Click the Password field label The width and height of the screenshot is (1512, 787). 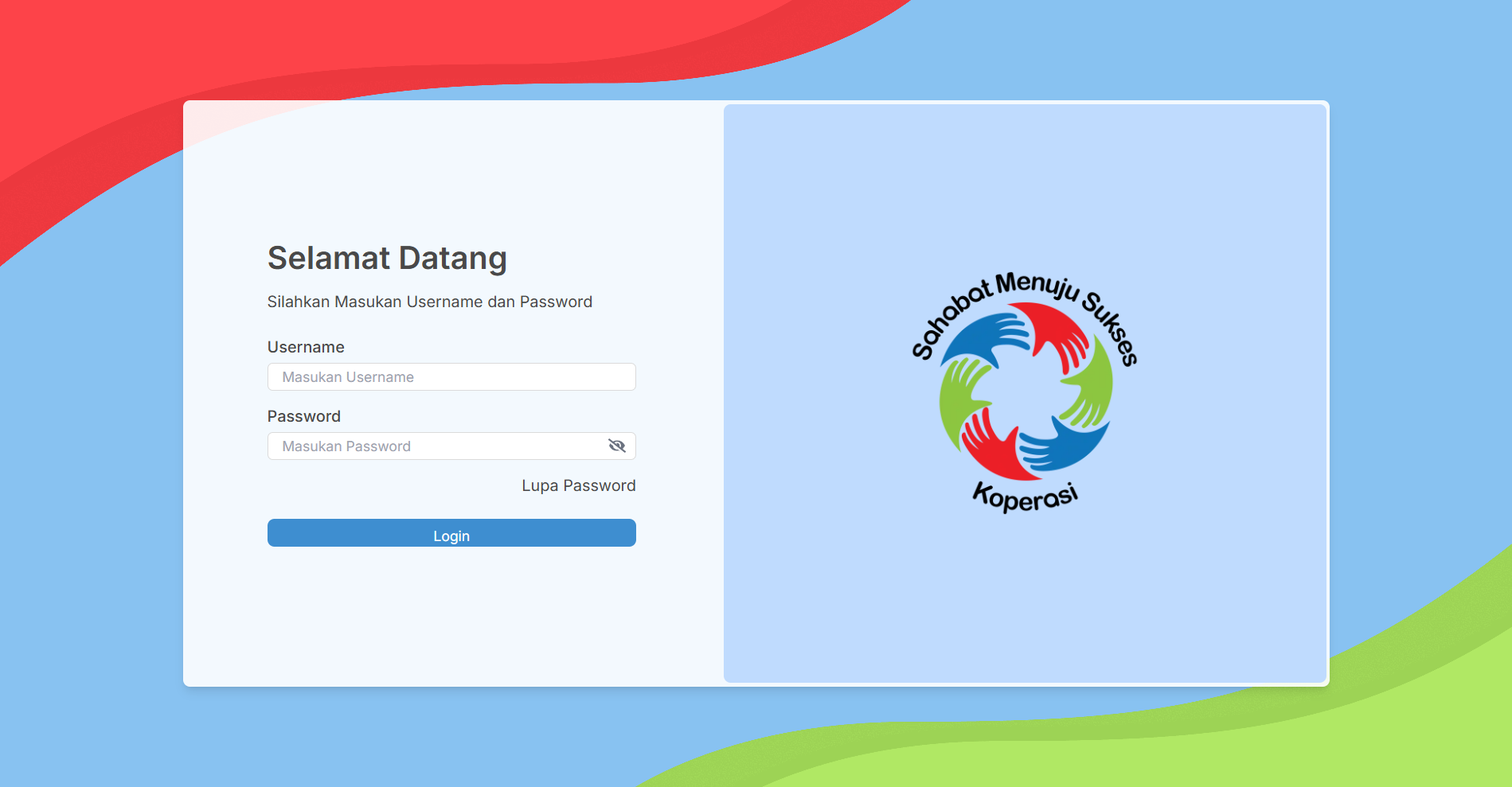click(x=303, y=416)
